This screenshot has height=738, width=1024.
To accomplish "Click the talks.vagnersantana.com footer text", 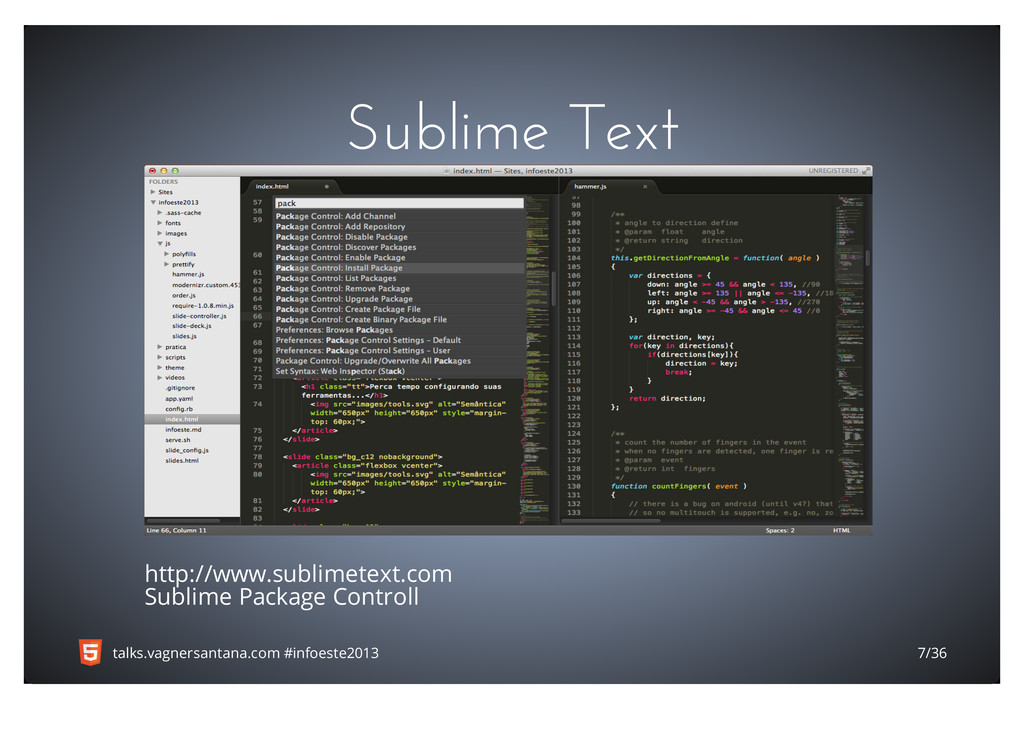I will coord(196,652).
